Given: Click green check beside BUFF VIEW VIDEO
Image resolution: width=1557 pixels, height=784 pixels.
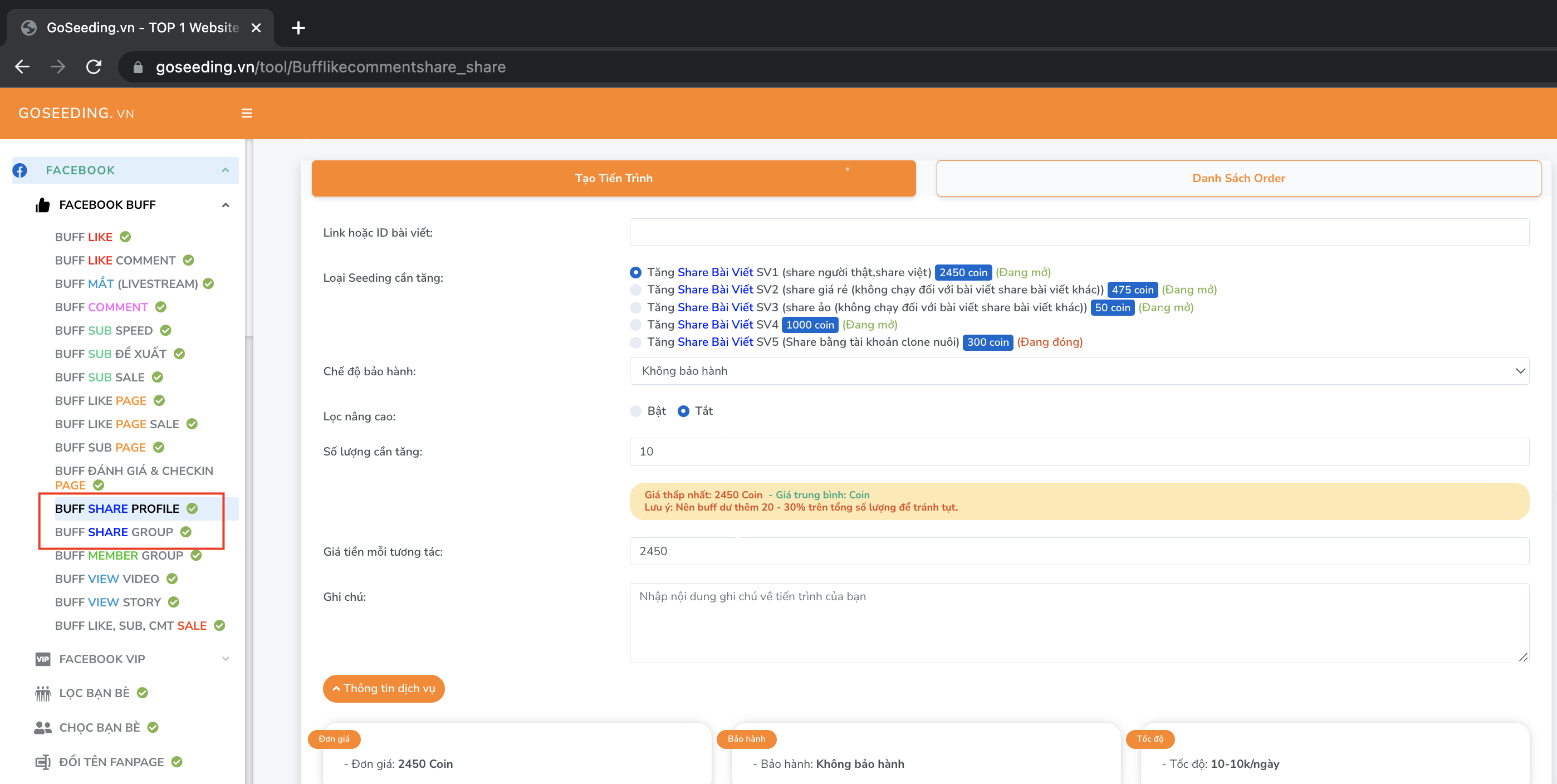Looking at the screenshot, I should click(172, 579).
